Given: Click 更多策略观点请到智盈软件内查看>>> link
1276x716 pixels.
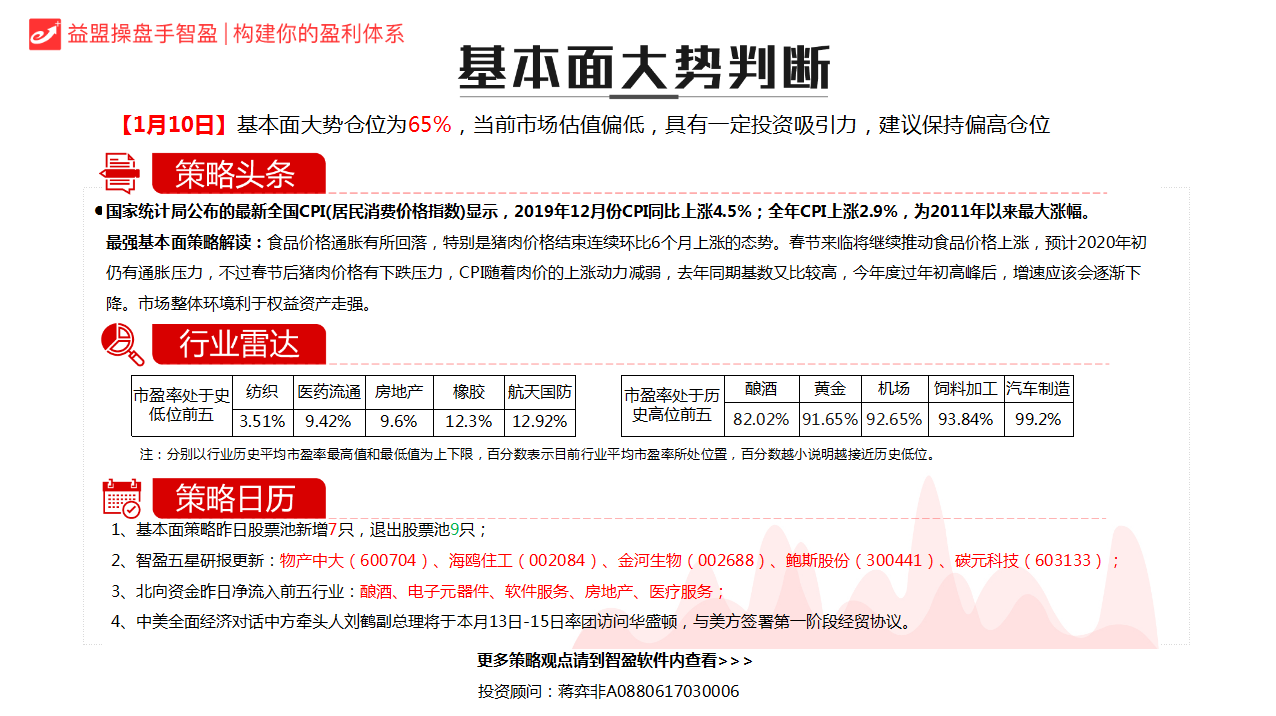Looking at the screenshot, I should pyautogui.click(x=614, y=661).
